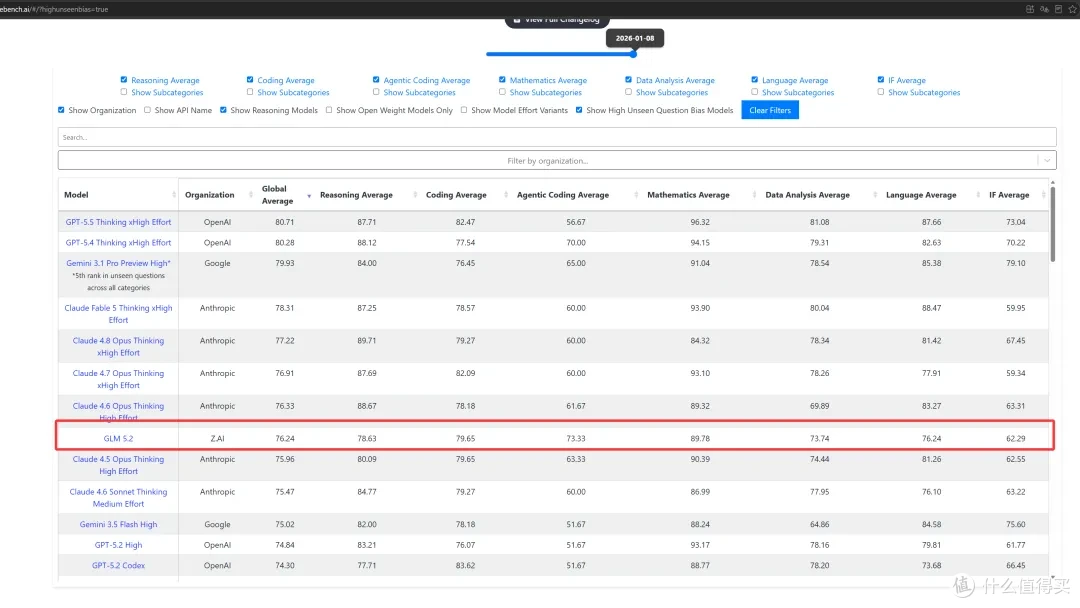Sort by Data Analysis Average sort icon
The height and width of the screenshot is (608, 1080).
(x=875, y=196)
